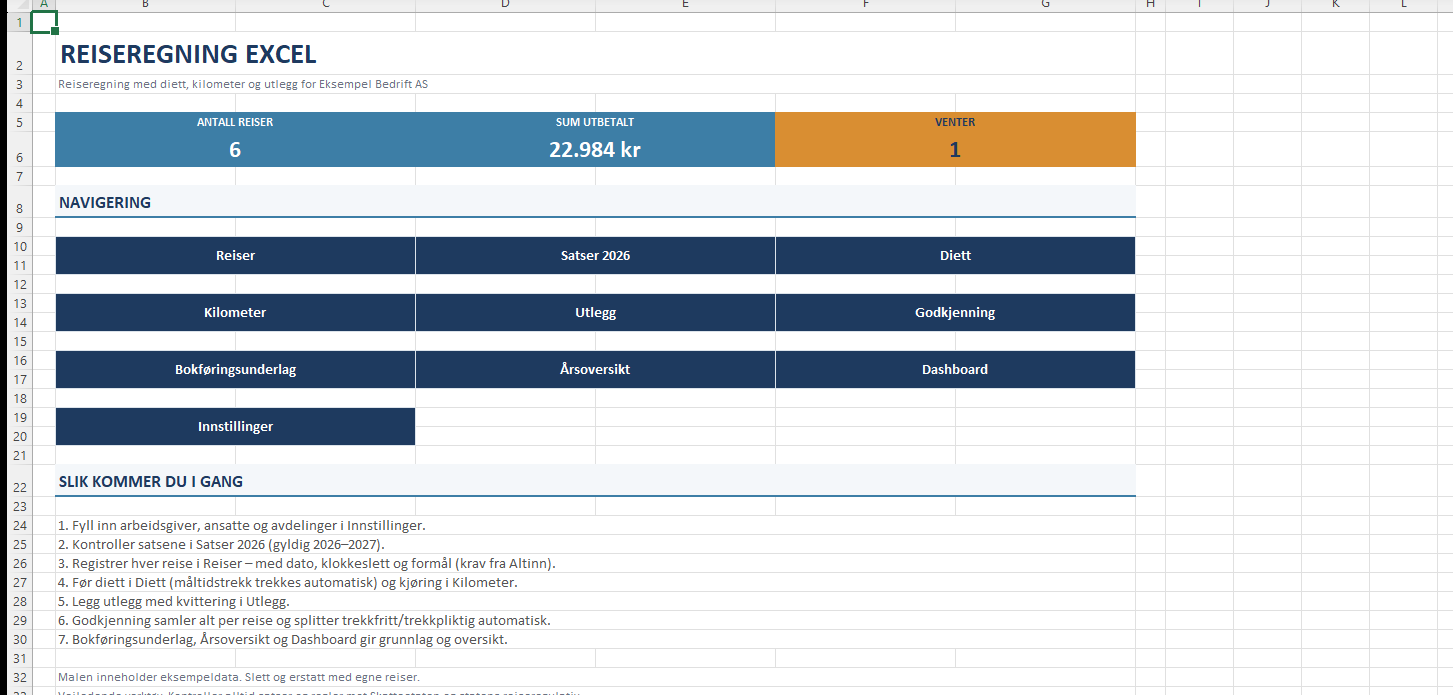The height and width of the screenshot is (695, 1453).
Task: Click the SLIK KOMMER DU I GANG heading
Action: click(151, 481)
